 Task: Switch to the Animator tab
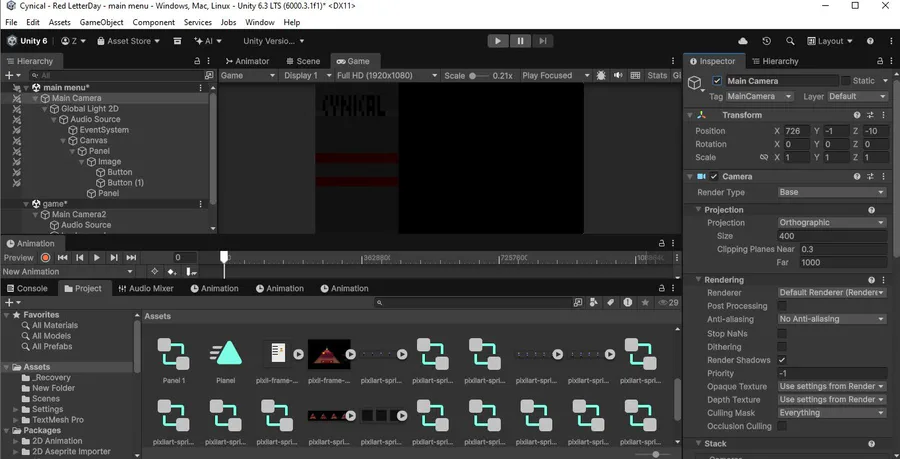(x=247, y=61)
